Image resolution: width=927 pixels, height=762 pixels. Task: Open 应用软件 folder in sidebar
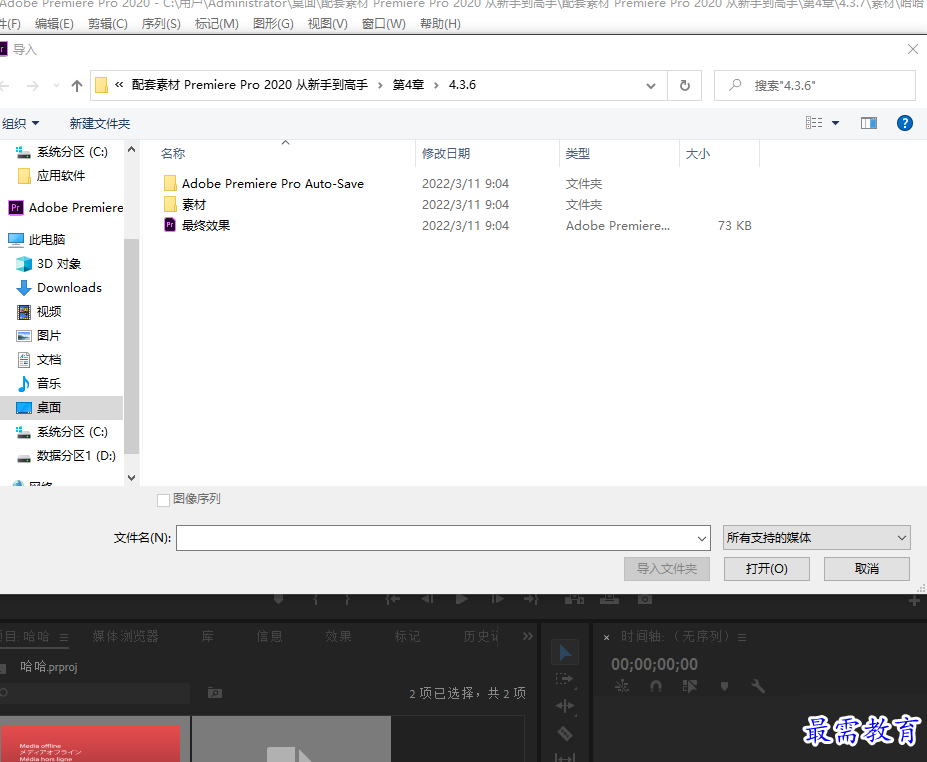click(x=52, y=176)
